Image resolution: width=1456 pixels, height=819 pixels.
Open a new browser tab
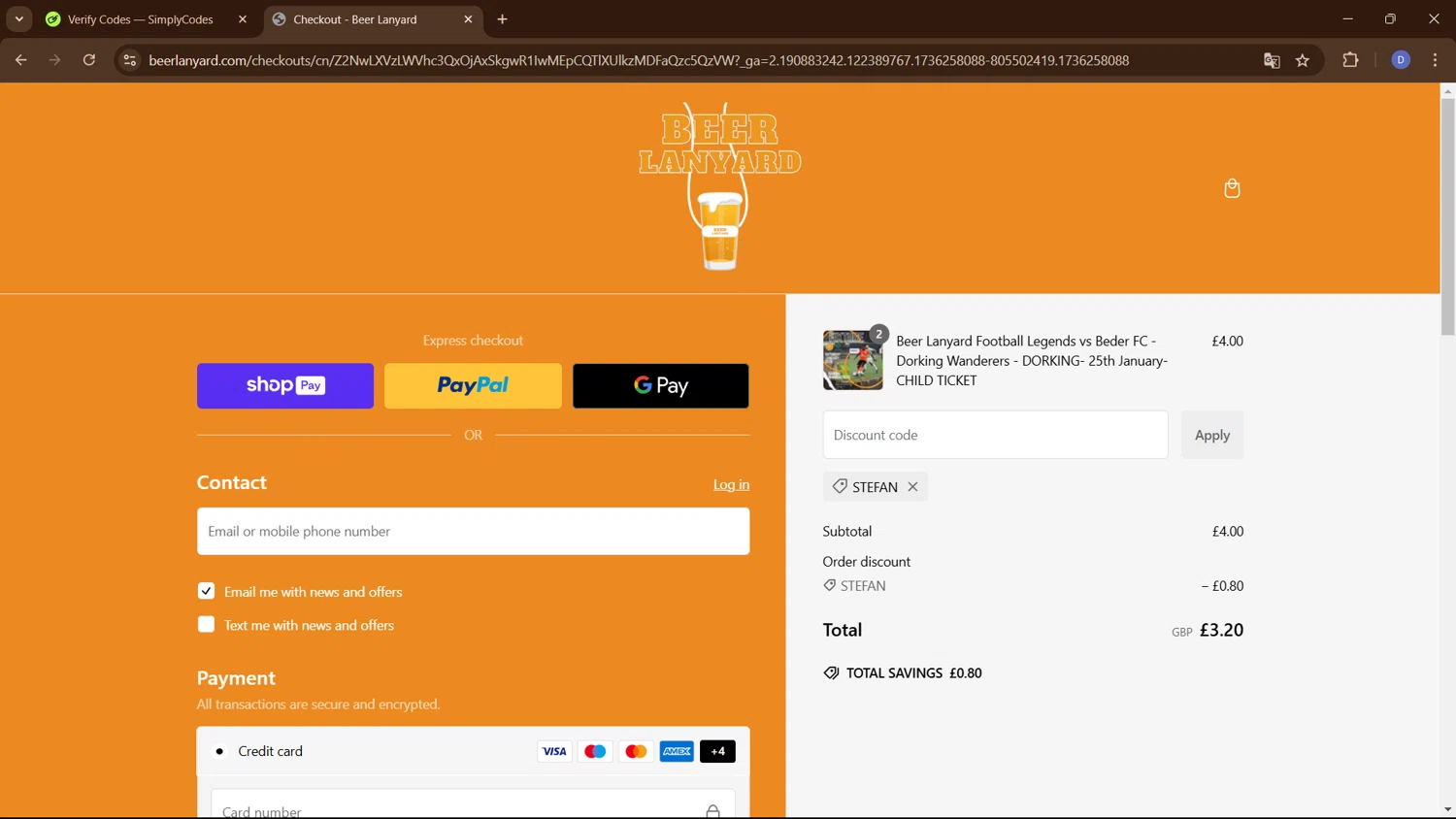coord(502,19)
